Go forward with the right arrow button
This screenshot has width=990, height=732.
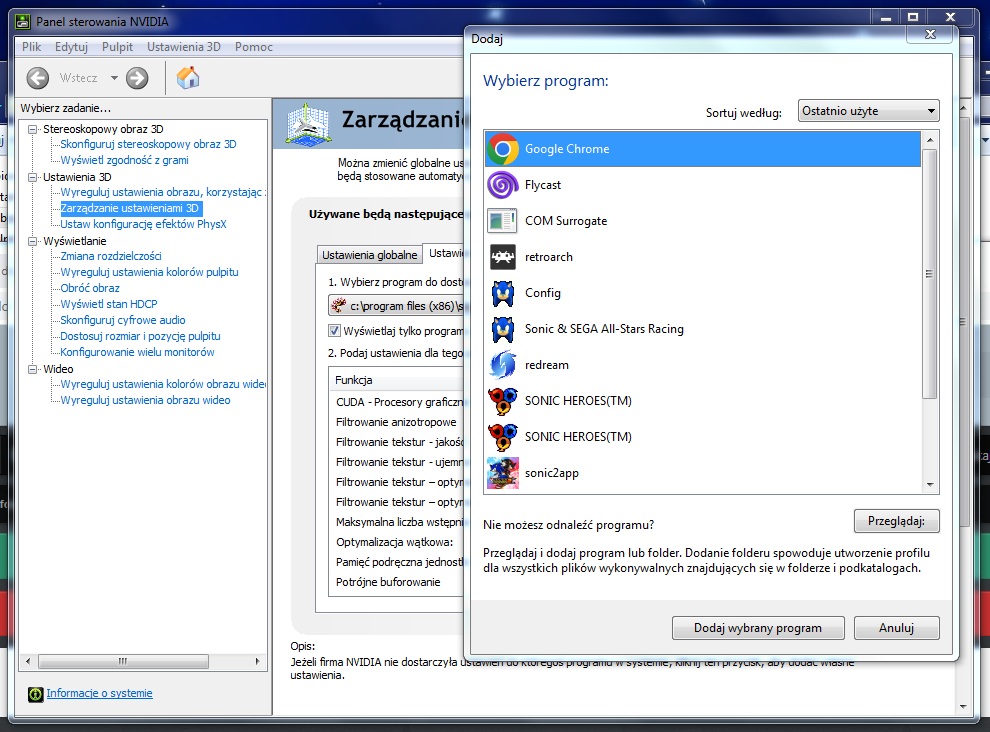tap(137, 78)
